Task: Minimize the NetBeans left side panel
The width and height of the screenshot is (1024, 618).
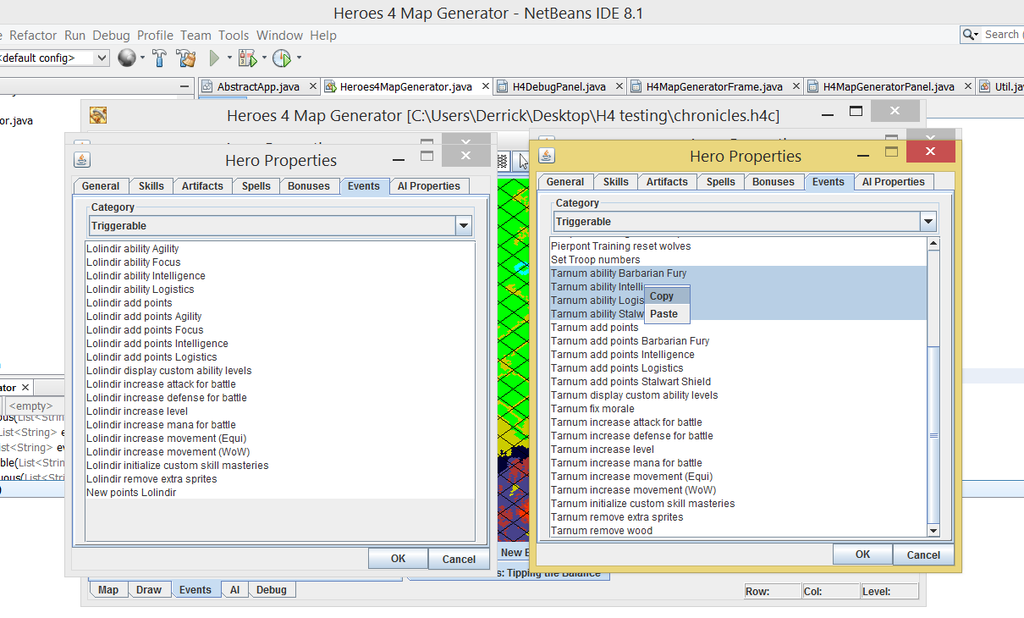Action: point(184,86)
